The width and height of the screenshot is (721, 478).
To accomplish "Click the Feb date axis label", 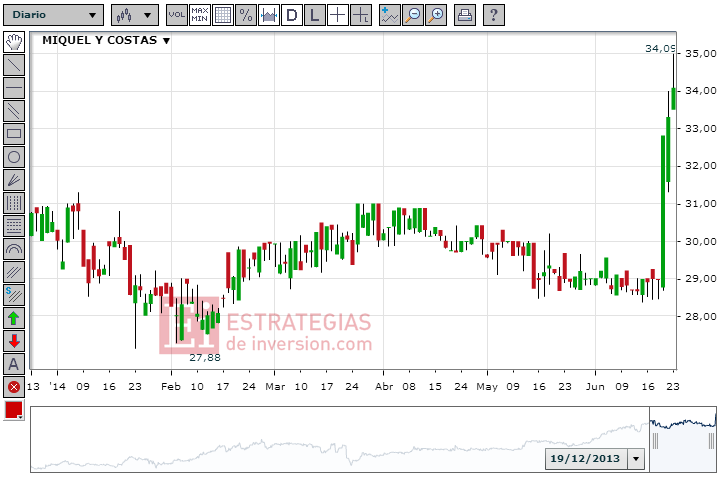I will pyautogui.click(x=171, y=387).
